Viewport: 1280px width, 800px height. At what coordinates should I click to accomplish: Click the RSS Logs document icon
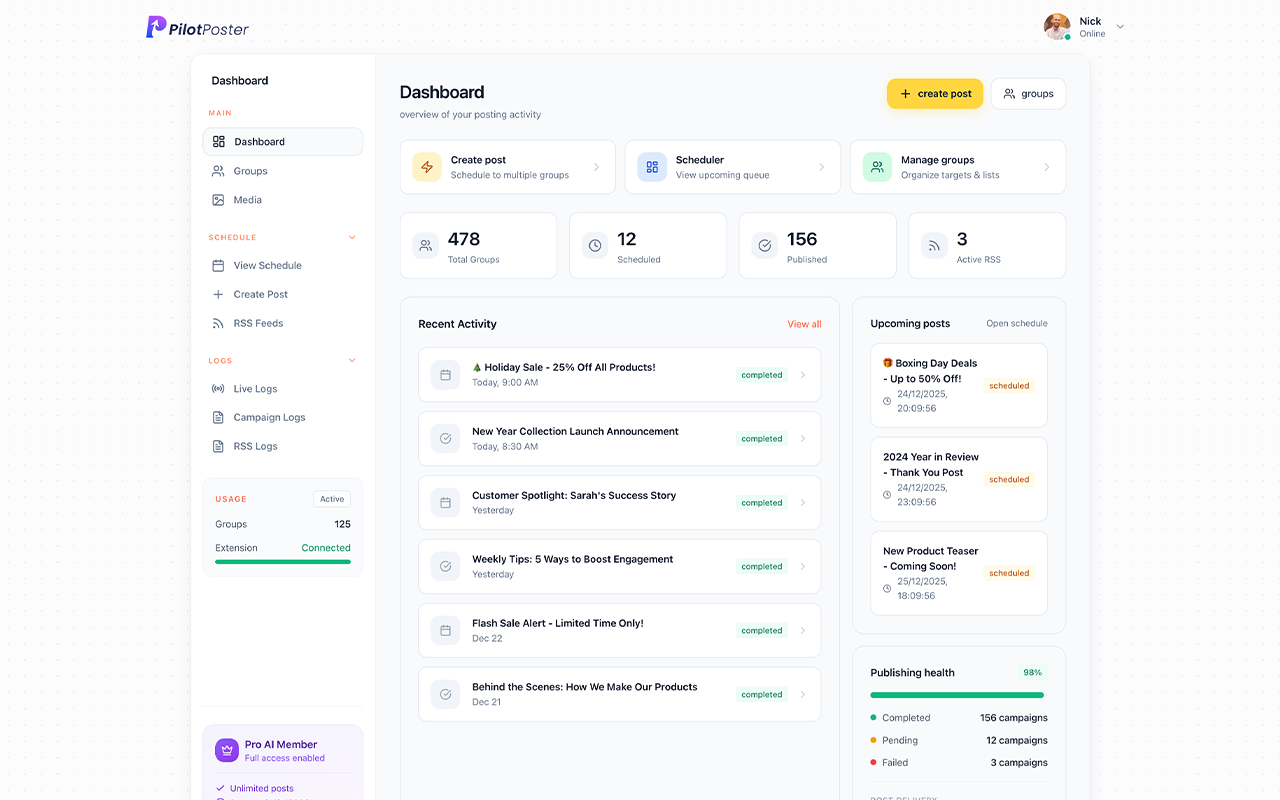(218, 447)
